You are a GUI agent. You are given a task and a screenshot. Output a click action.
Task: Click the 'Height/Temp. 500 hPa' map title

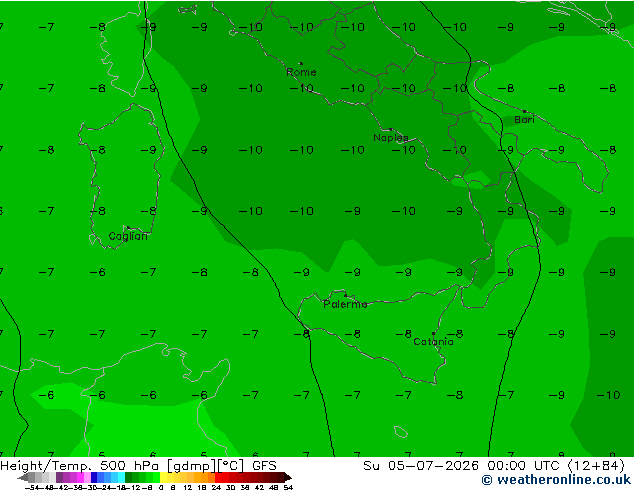[x=81, y=466]
